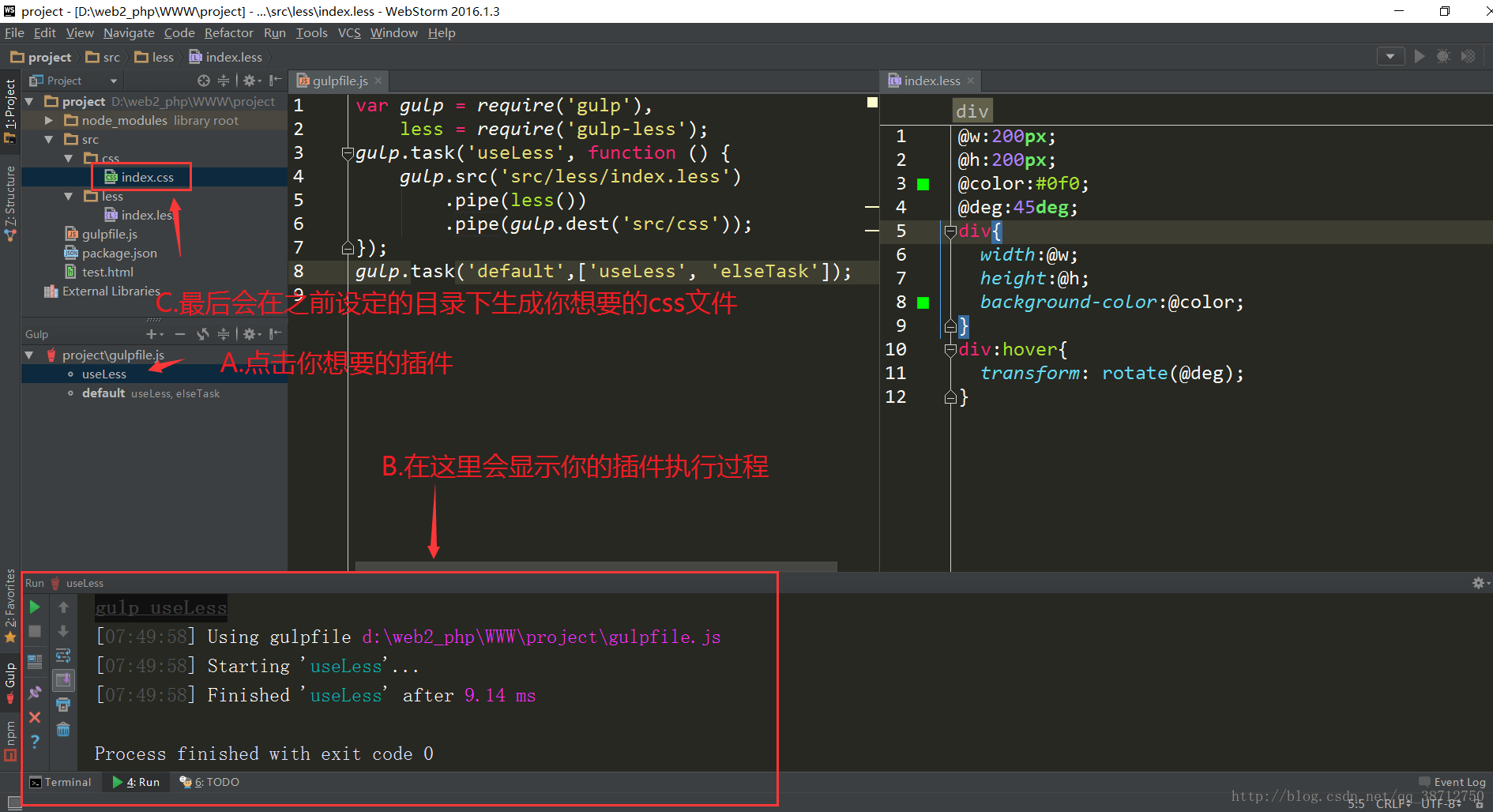
Task: Hide the Project panel
Action: click(x=275, y=81)
